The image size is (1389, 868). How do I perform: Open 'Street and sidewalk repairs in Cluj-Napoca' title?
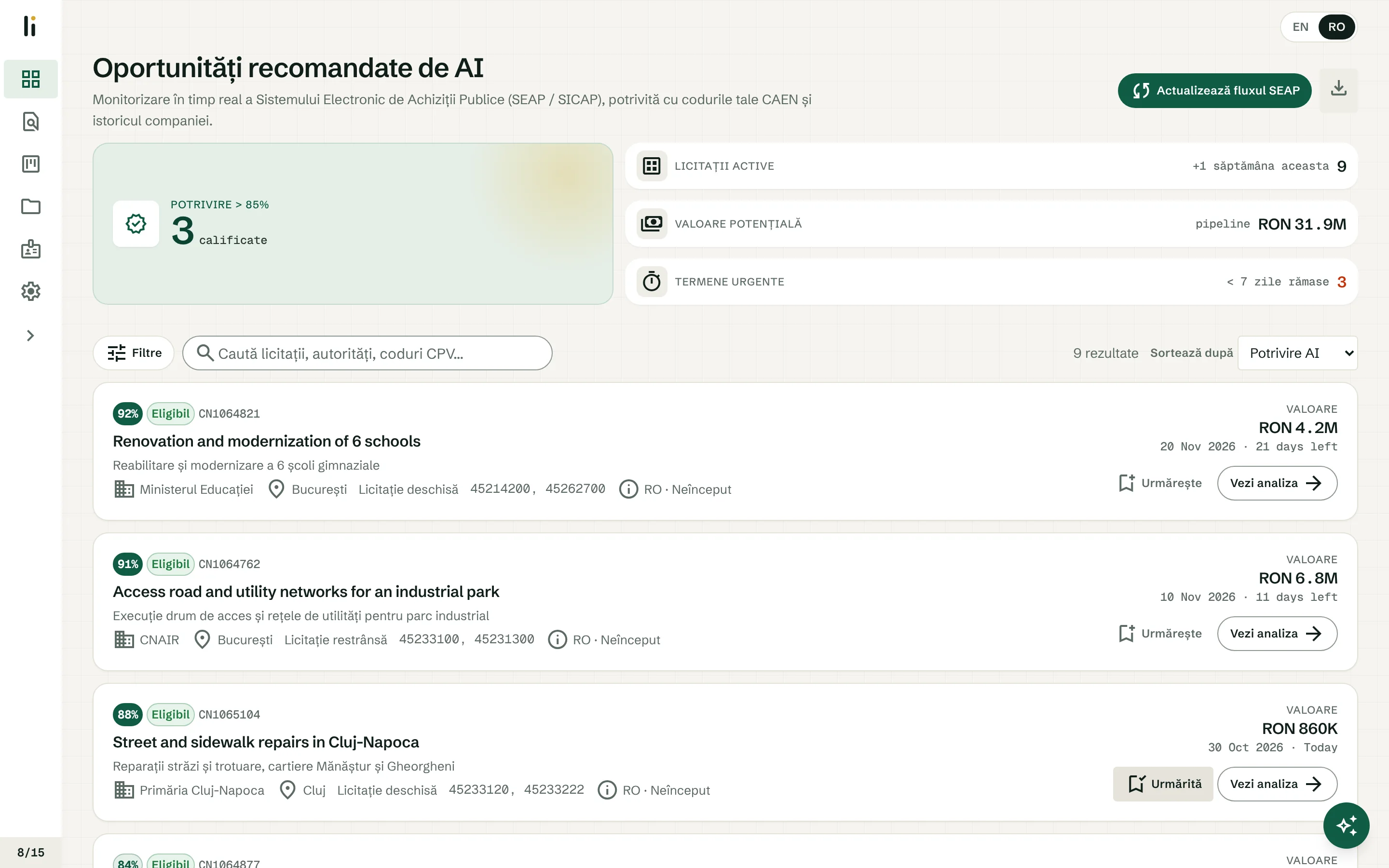266,742
